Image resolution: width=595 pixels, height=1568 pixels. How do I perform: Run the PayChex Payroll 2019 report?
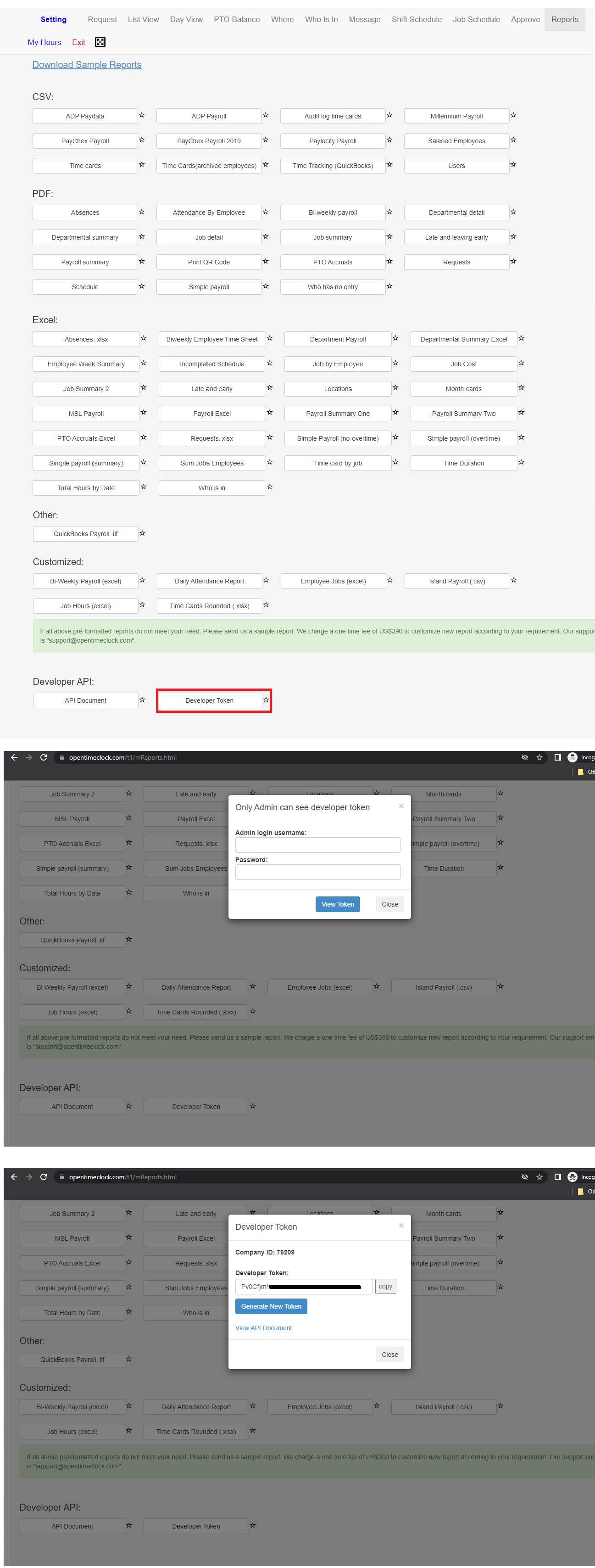point(209,140)
